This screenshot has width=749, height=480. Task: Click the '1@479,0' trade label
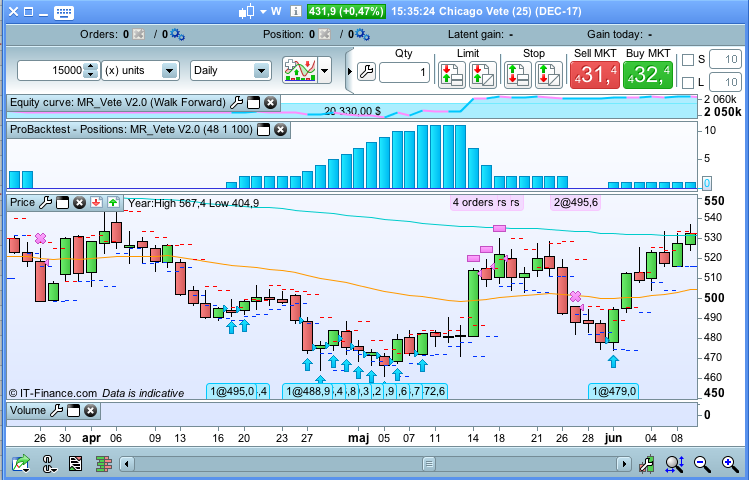point(614,392)
